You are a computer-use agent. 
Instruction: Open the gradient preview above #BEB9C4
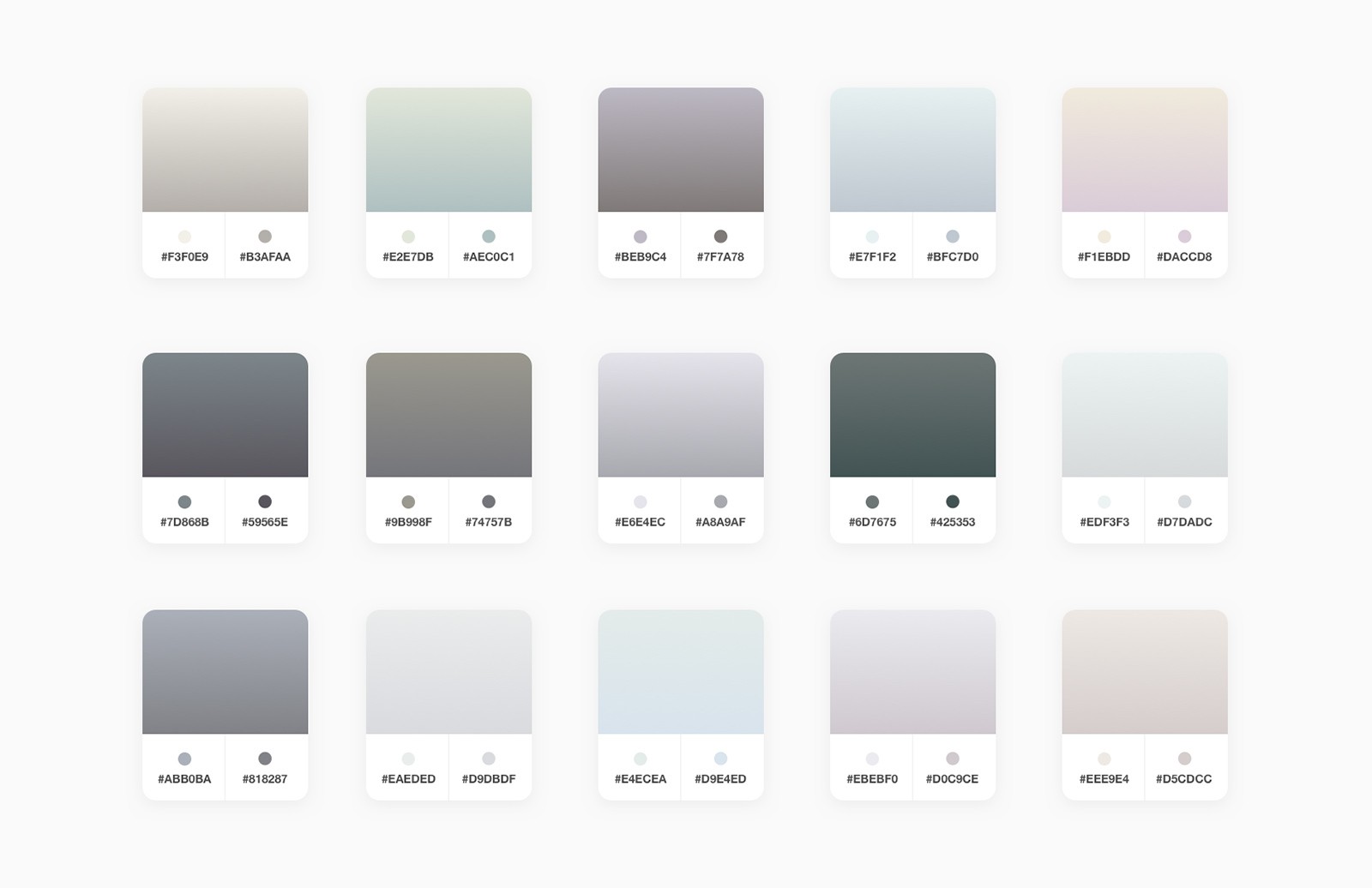click(x=681, y=150)
